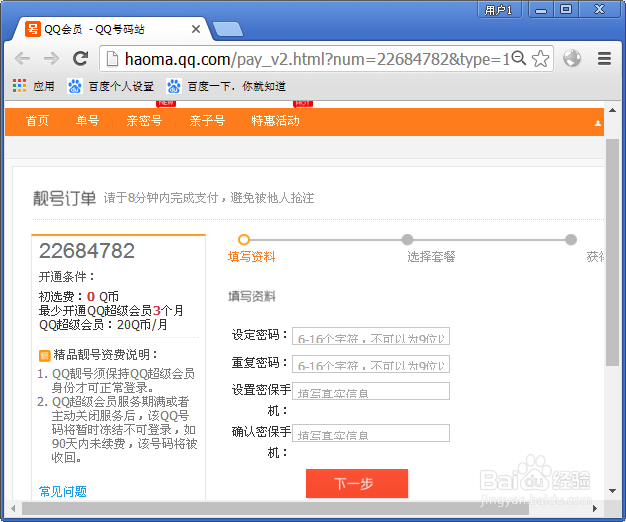Click the 精品靓号资费说明 badge icon

(x=44, y=355)
